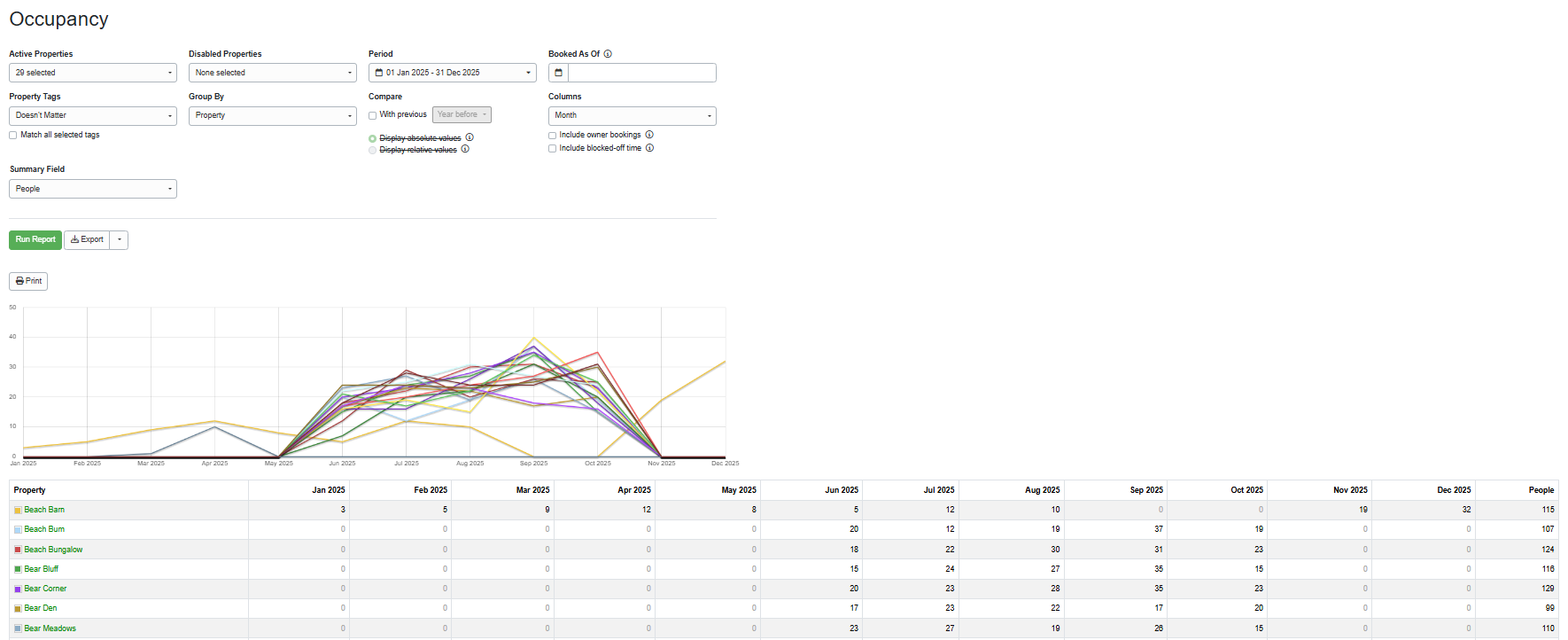
Task: Click the Print button
Action: coord(28,281)
